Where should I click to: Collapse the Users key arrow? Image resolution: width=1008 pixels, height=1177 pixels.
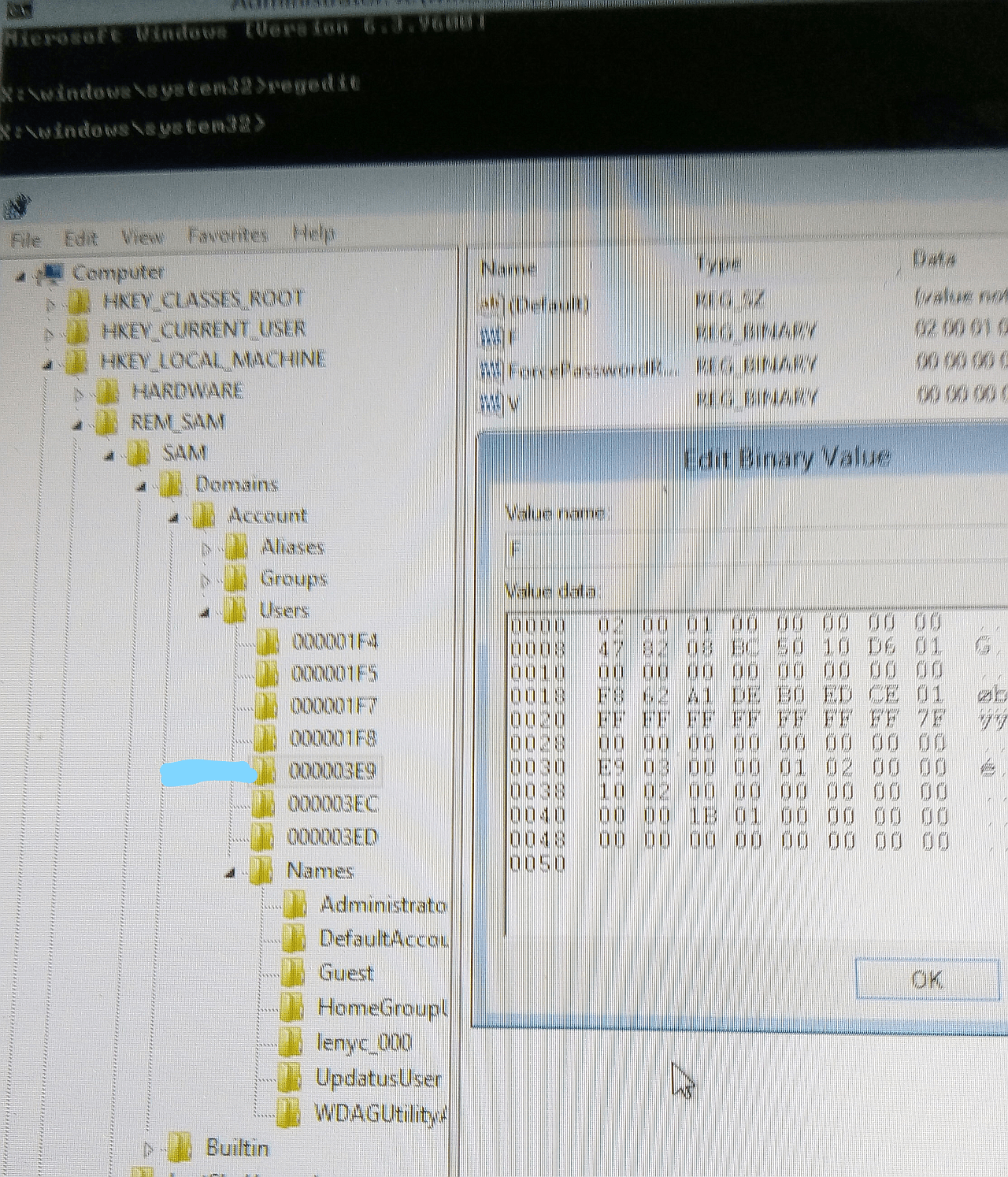(205, 612)
